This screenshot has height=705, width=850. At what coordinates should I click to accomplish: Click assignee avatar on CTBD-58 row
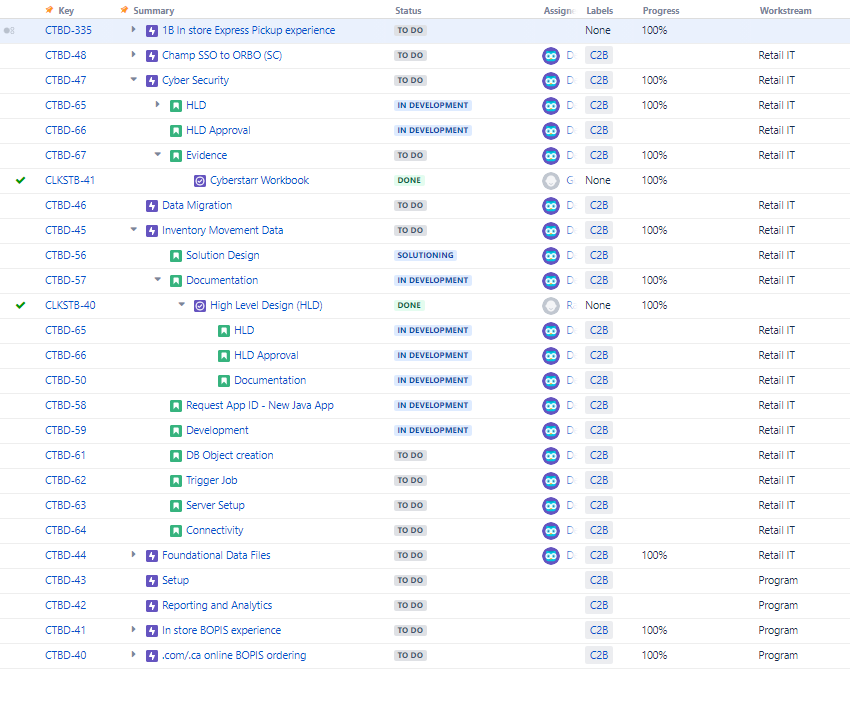click(x=551, y=405)
